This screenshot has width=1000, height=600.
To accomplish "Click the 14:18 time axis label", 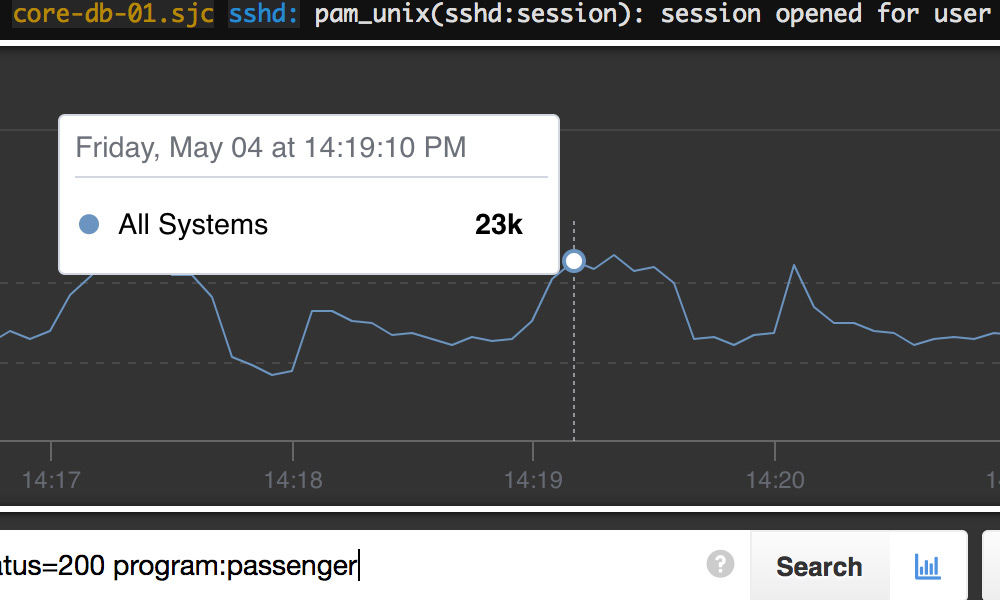I will pyautogui.click(x=293, y=480).
